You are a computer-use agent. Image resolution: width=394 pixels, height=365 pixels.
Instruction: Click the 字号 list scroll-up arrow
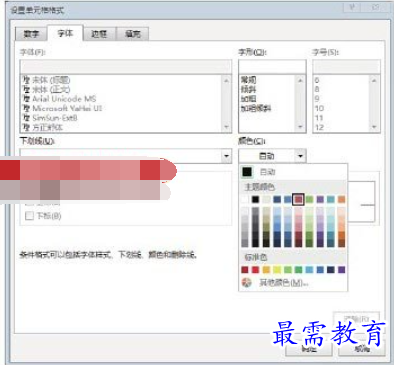pyautogui.click(x=374, y=80)
